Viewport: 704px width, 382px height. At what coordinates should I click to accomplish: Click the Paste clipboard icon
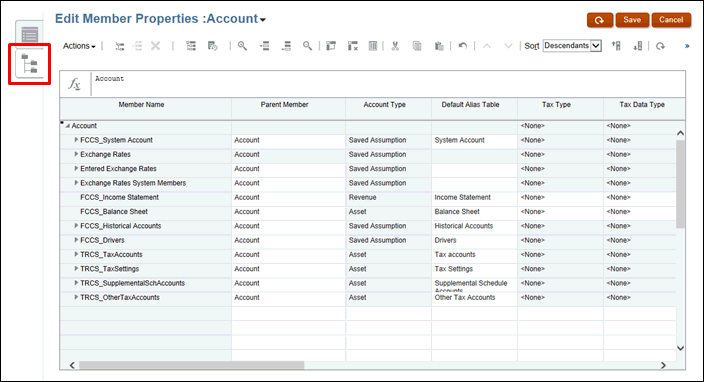439,46
